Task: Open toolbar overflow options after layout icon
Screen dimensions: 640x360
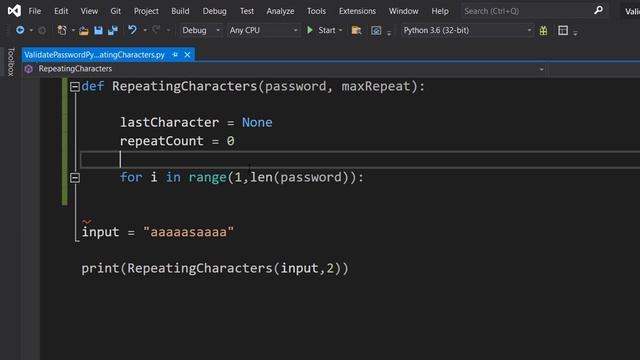Action: click(x=575, y=33)
